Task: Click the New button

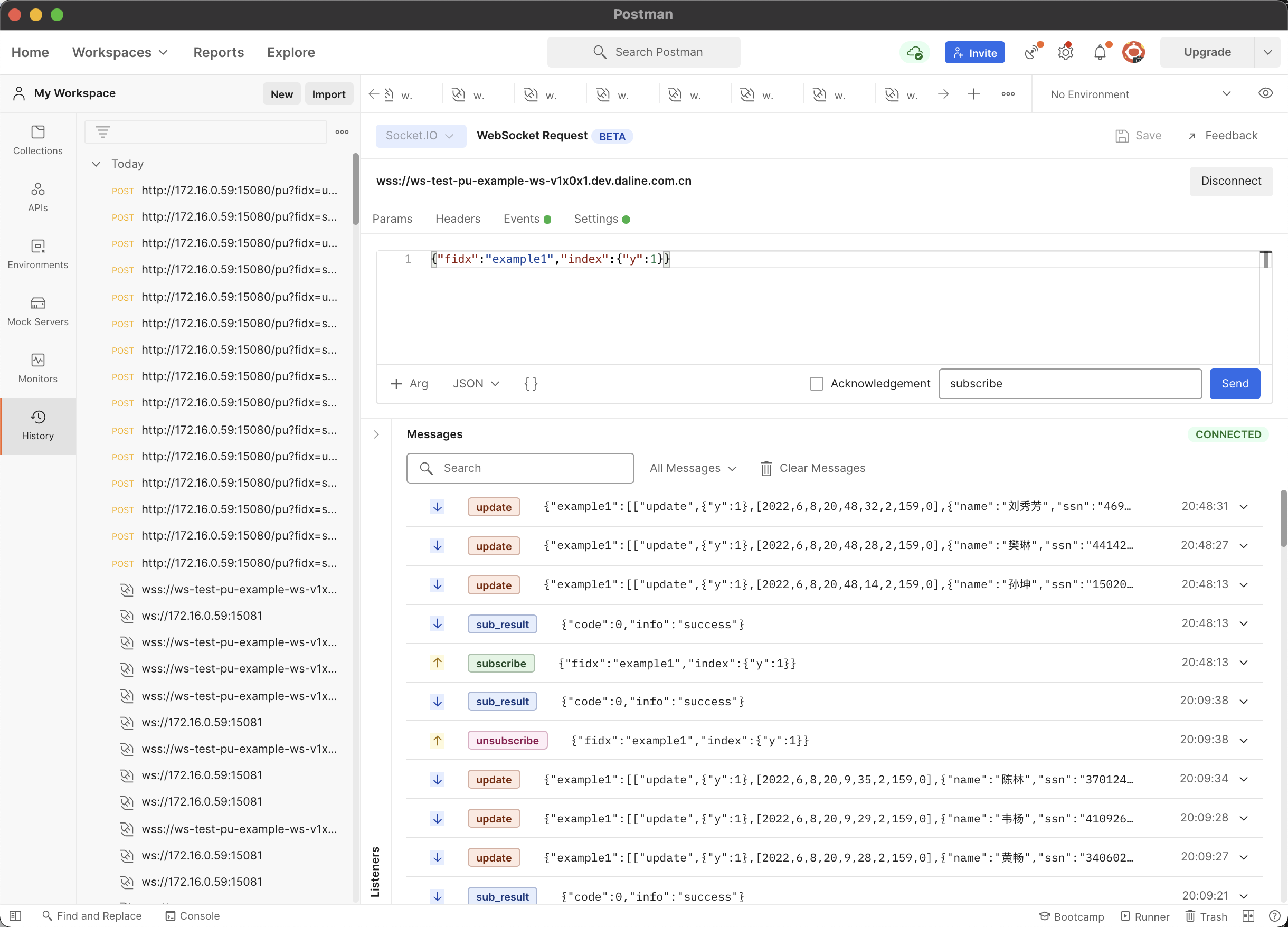Action: pos(282,94)
